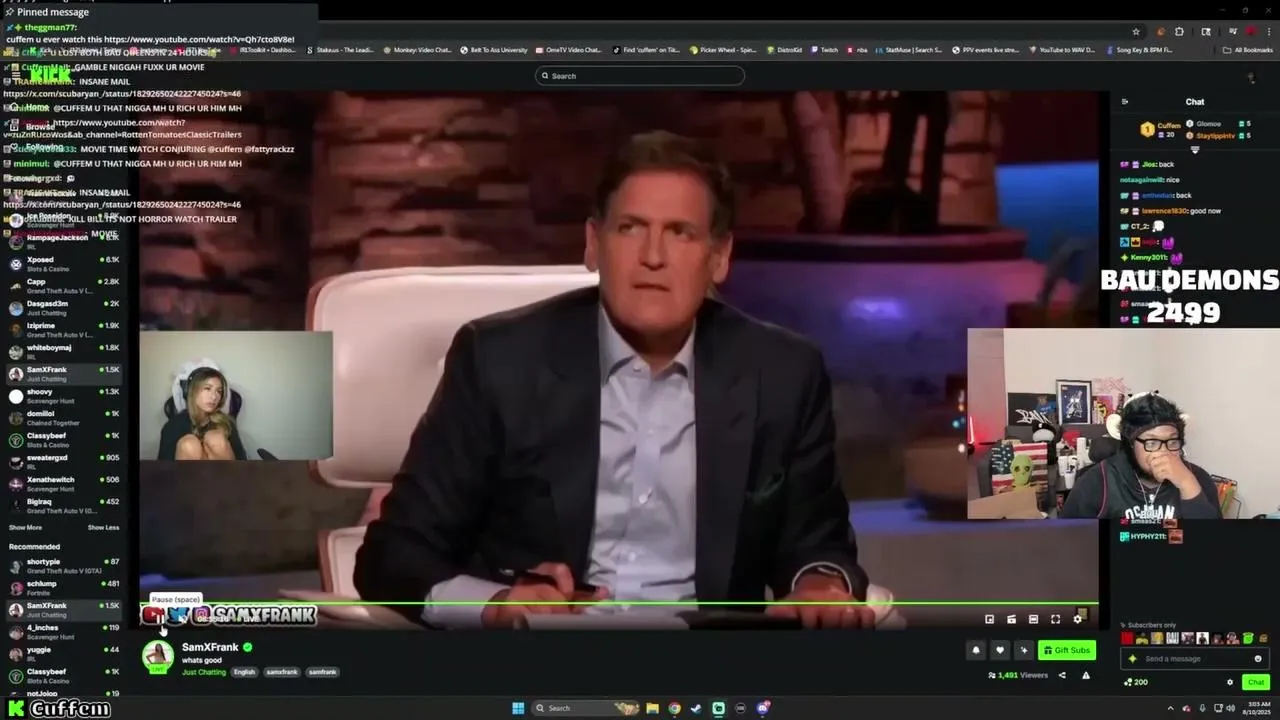
Task: Click the 1,491 Viewers count
Action: (x=1018, y=675)
